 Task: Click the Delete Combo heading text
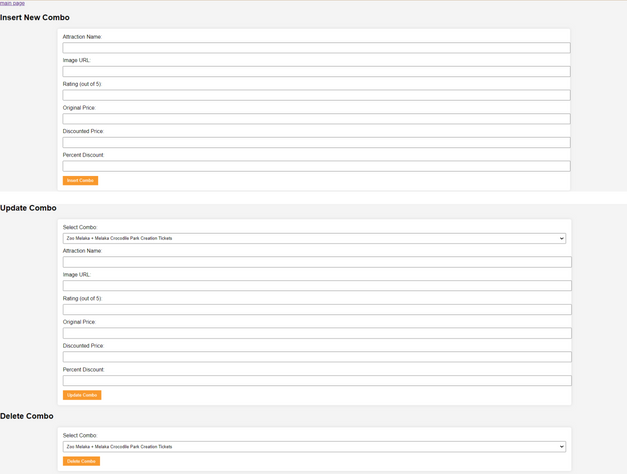[x=27, y=415]
